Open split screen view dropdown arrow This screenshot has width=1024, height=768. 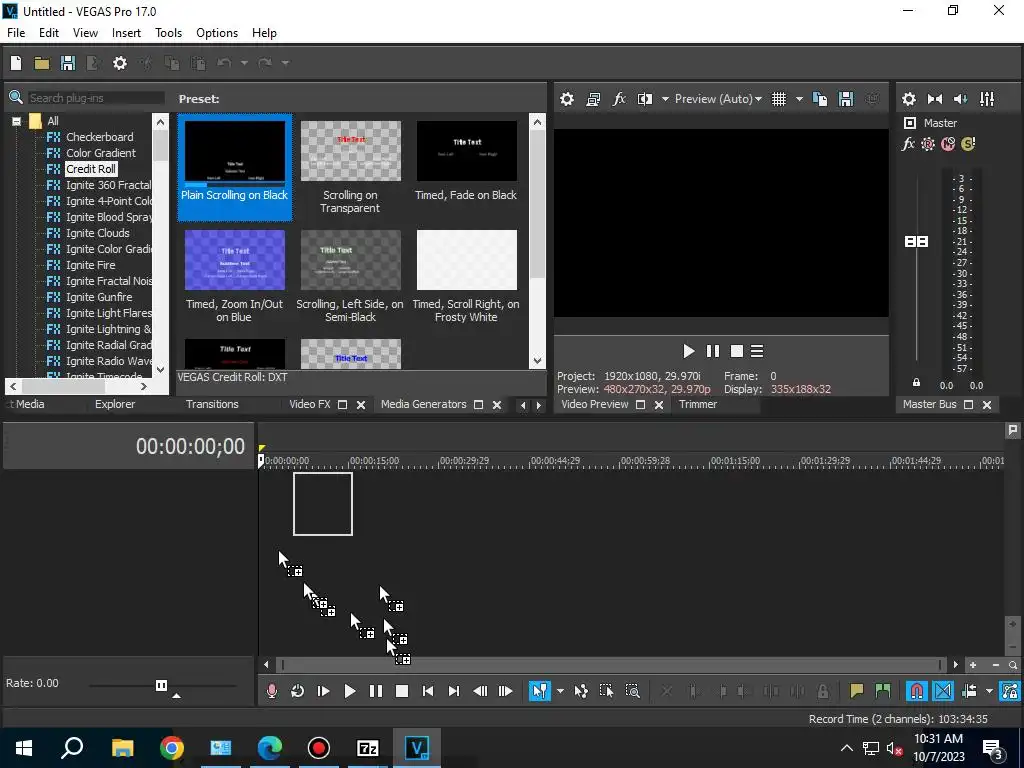pyautogui.click(x=665, y=99)
